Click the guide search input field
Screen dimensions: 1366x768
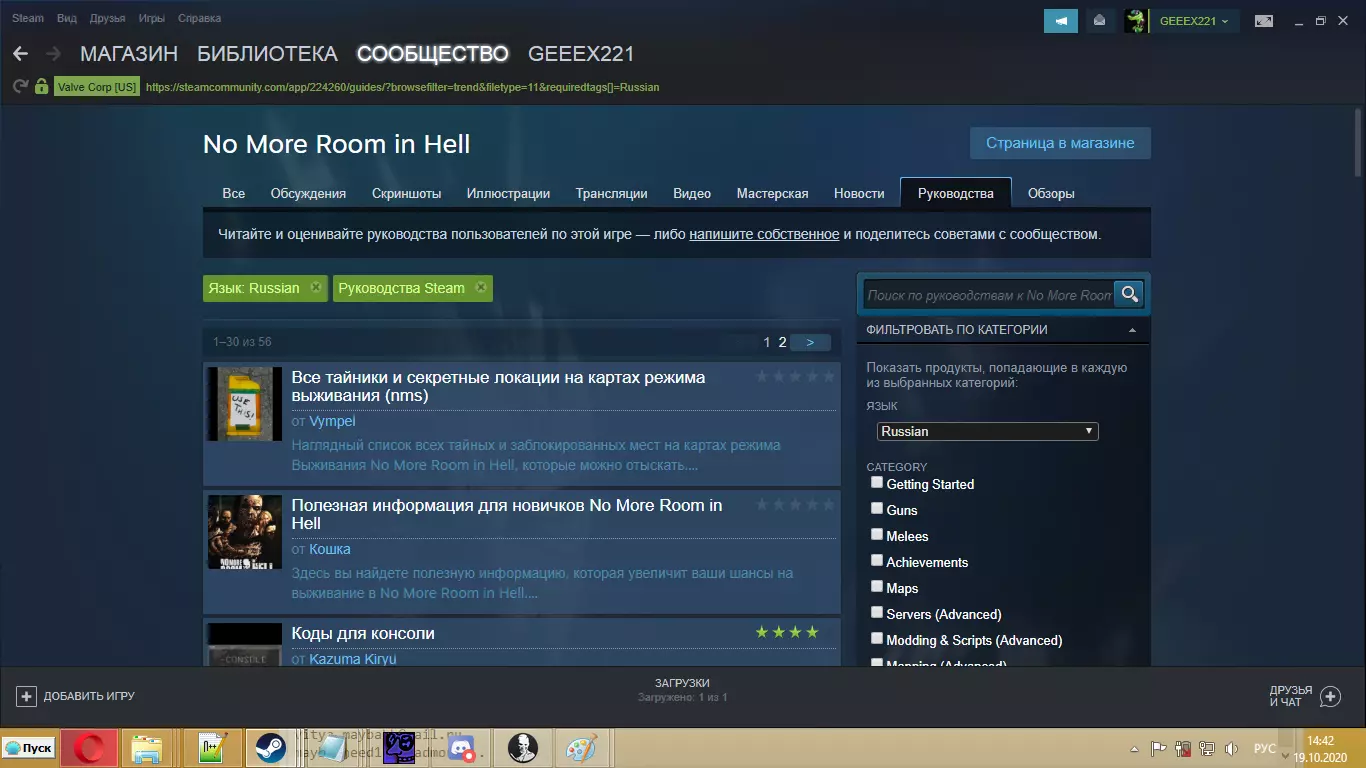pyautogui.click(x=989, y=295)
